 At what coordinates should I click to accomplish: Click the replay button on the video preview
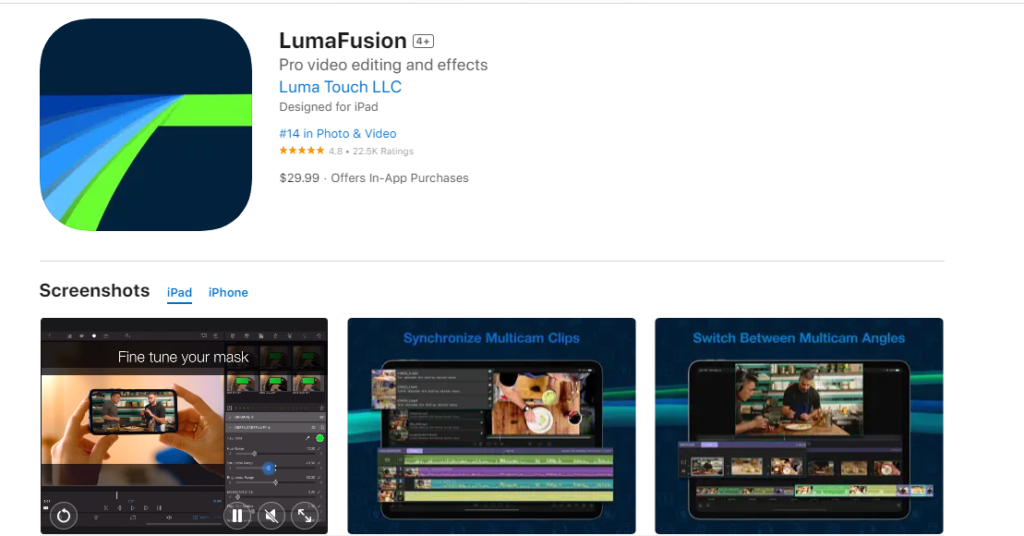click(x=63, y=516)
